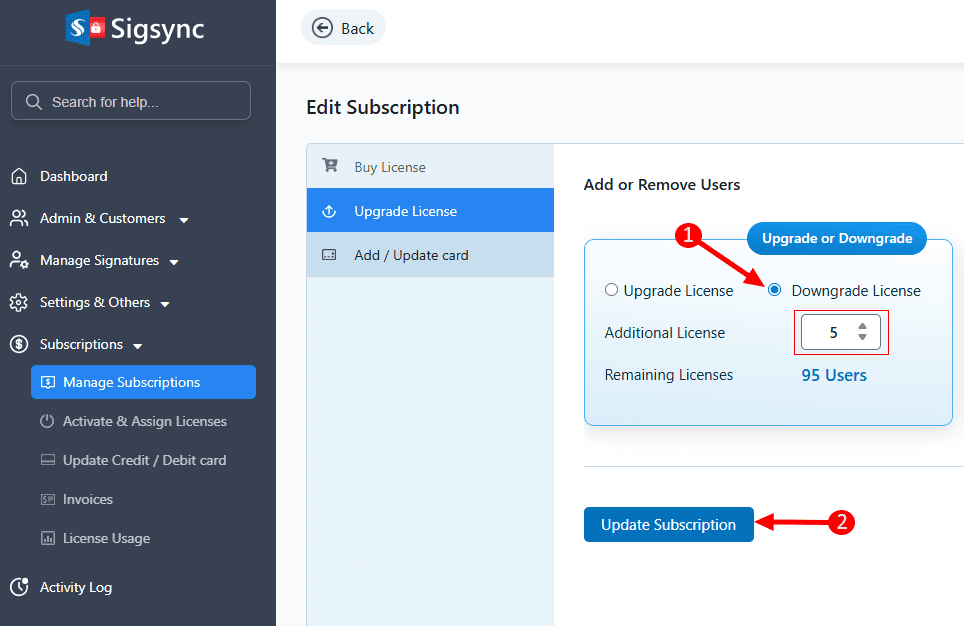This screenshot has width=964, height=626.
Task: Click the Update Credit / Debit card icon
Action: point(47,460)
